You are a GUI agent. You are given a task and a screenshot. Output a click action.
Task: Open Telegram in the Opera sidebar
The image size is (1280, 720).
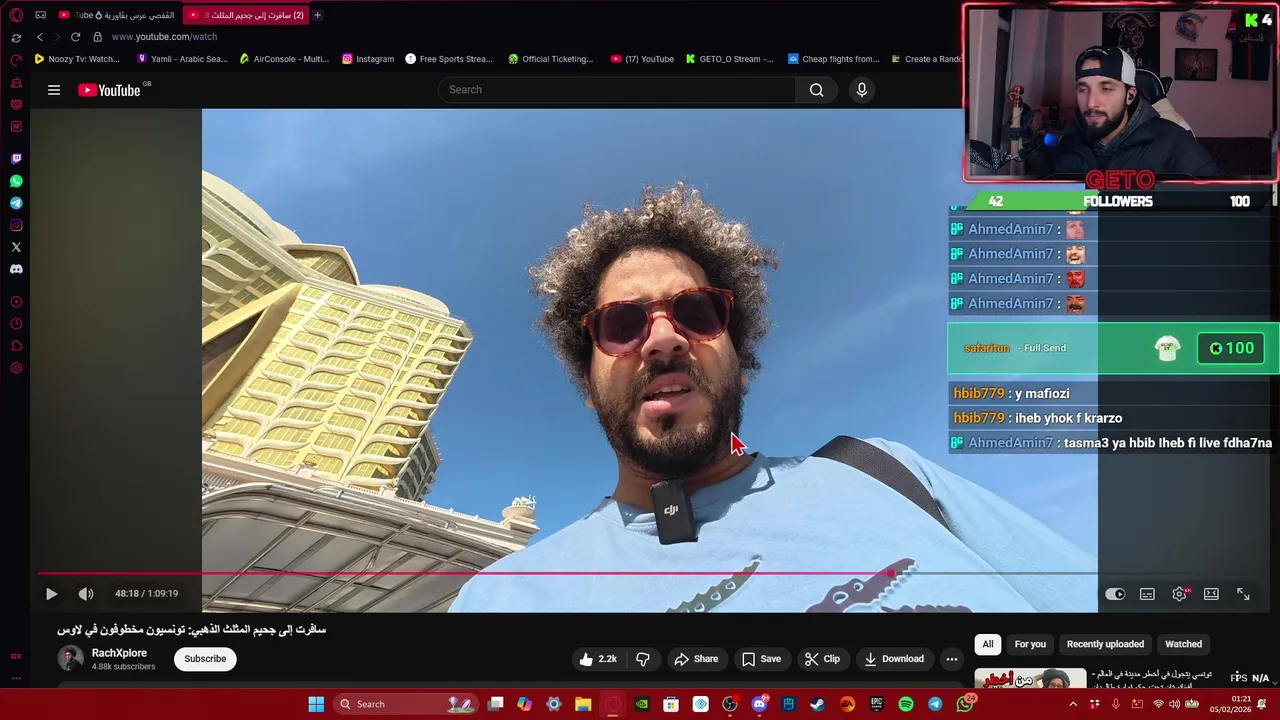click(16, 203)
